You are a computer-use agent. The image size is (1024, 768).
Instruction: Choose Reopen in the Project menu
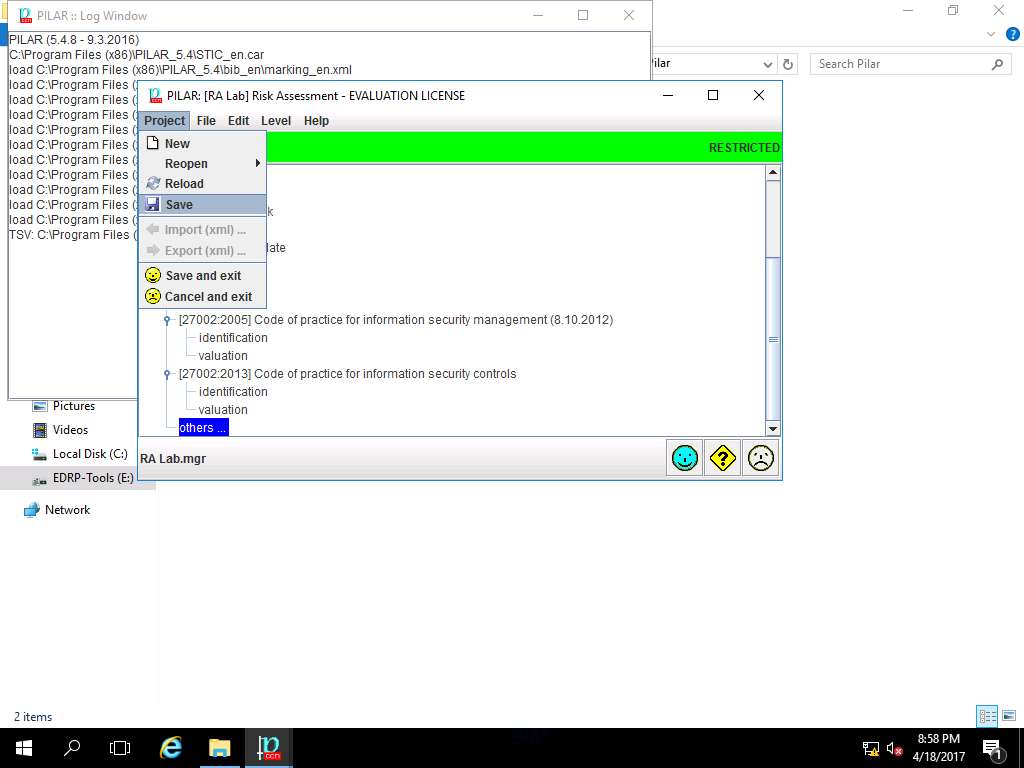[x=202, y=163]
